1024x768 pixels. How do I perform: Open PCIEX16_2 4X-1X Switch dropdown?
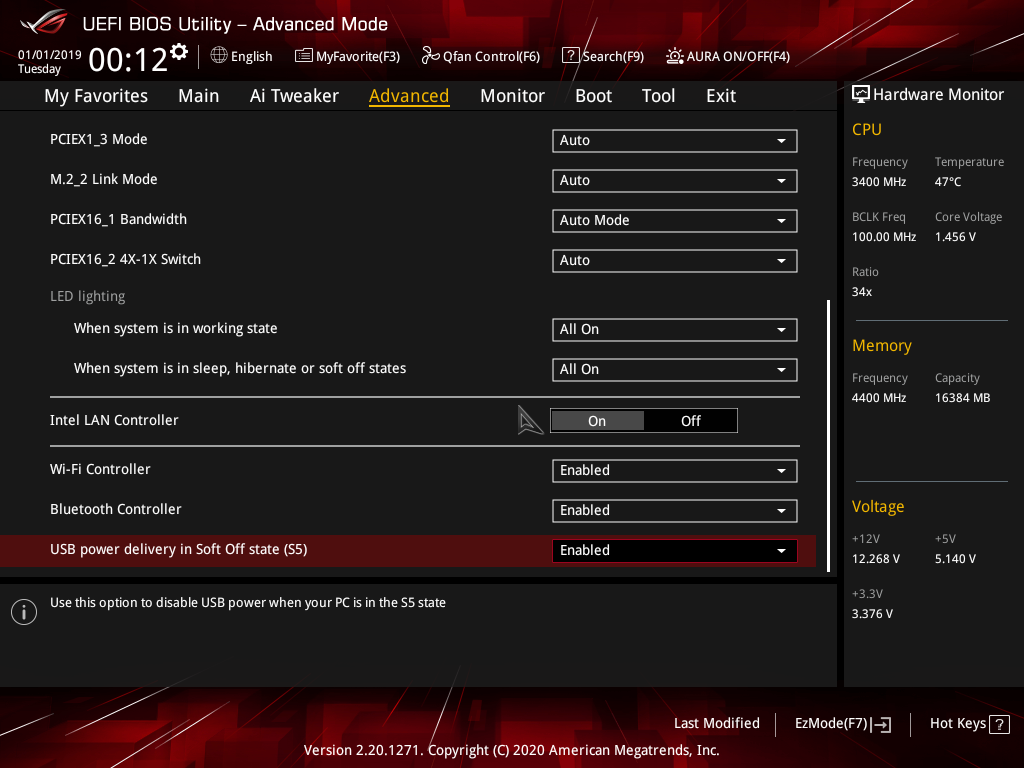(675, 261)
